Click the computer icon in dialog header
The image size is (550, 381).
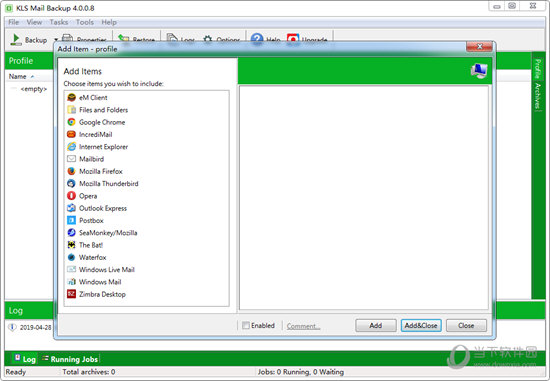479,71
